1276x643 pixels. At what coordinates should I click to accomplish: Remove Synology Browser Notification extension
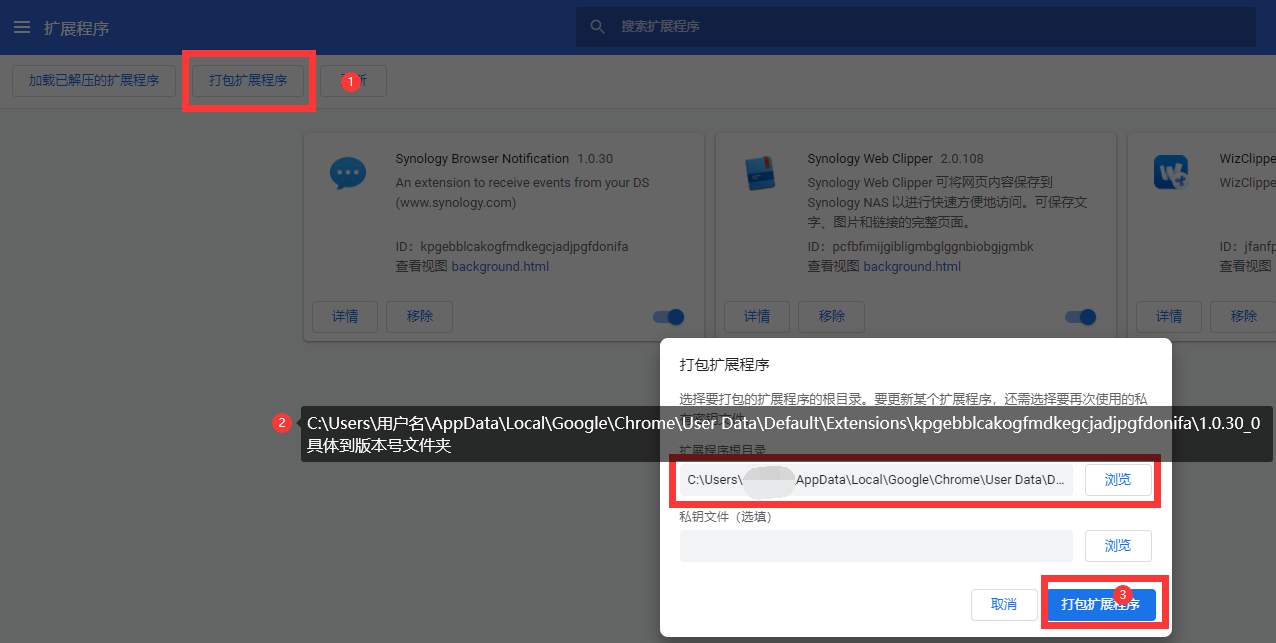click(x=420, y=316)
